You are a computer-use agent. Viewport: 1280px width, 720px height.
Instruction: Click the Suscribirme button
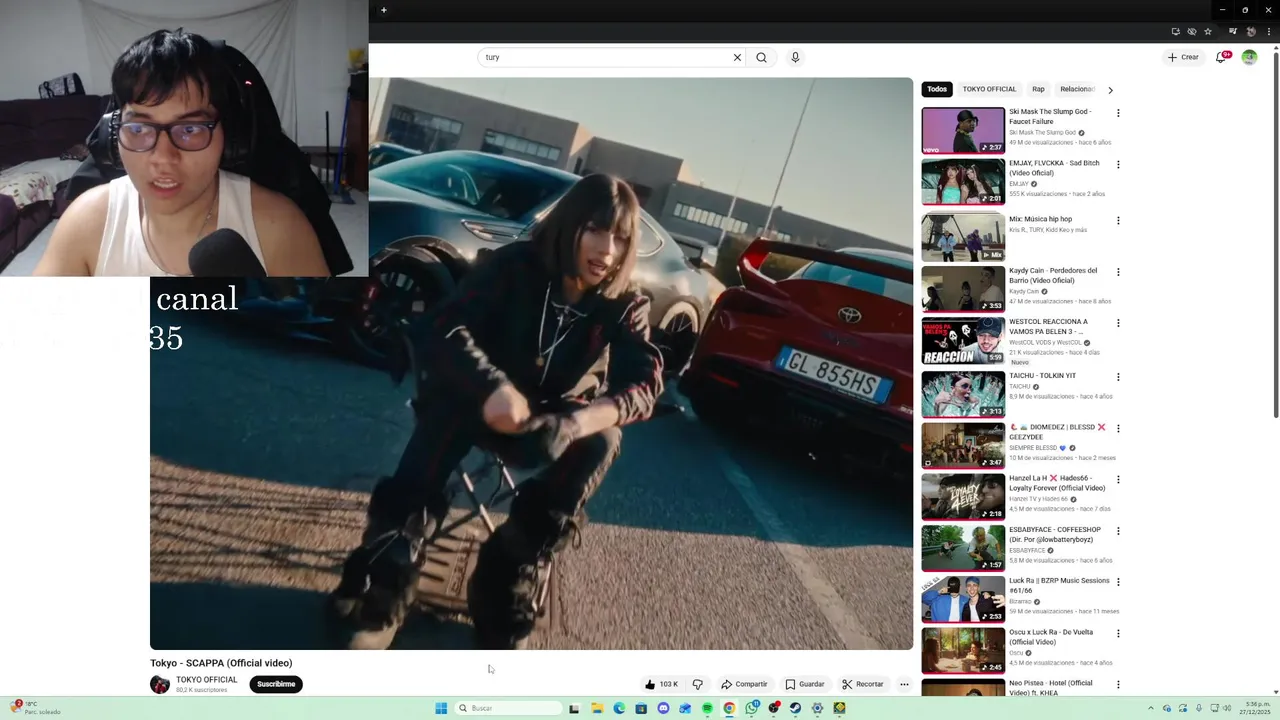[276, 684]
